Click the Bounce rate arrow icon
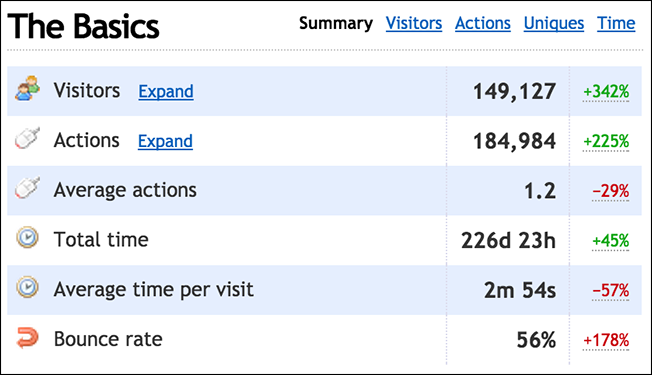652x375 pixels. (x=27, y=337)
